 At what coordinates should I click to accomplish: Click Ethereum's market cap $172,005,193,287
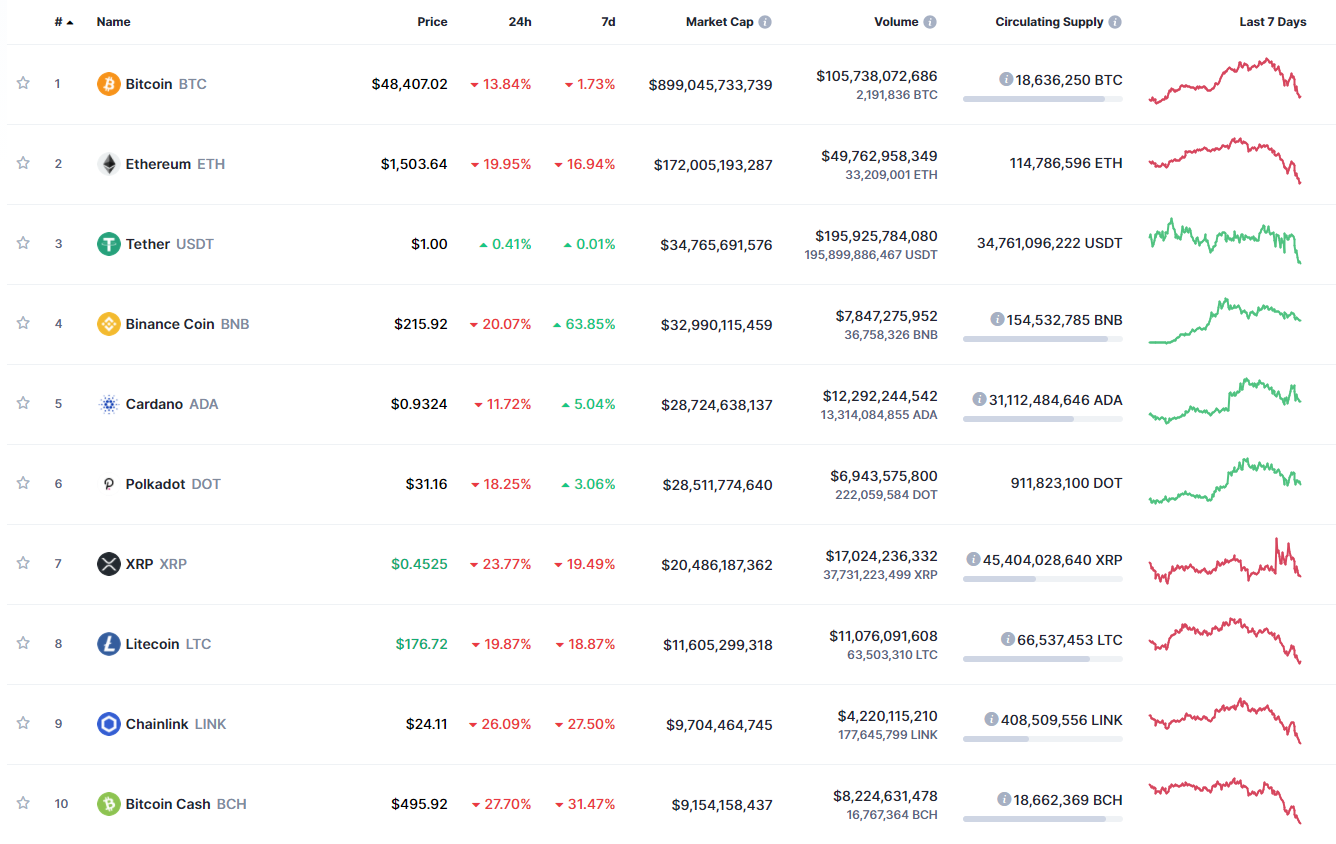(x=714, y=165)
